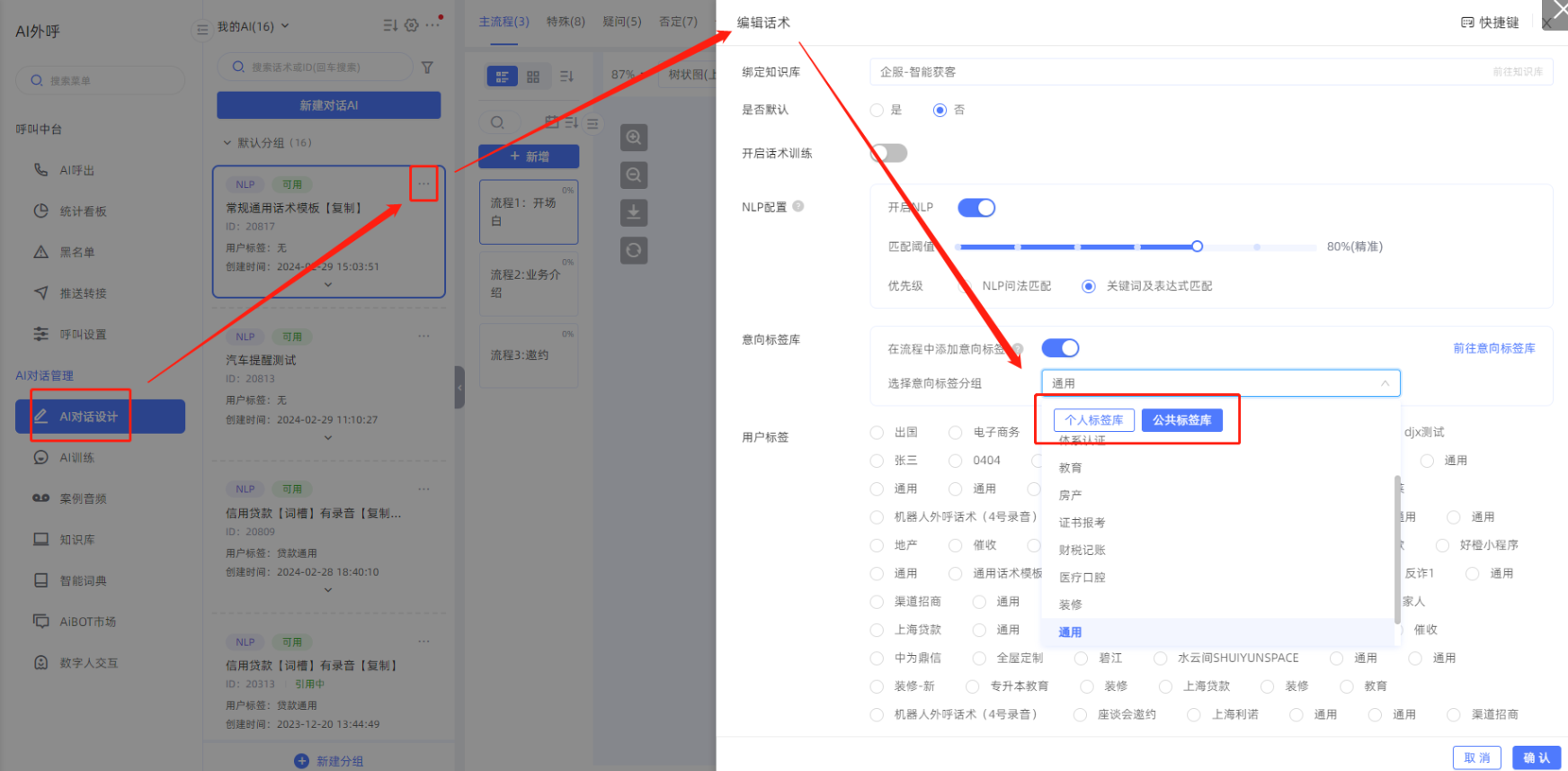Open three-dot menu on 常规通用话术模板 card
Image resolution: width=1568 pixels, height=771 pixels.
coord(423,184)
